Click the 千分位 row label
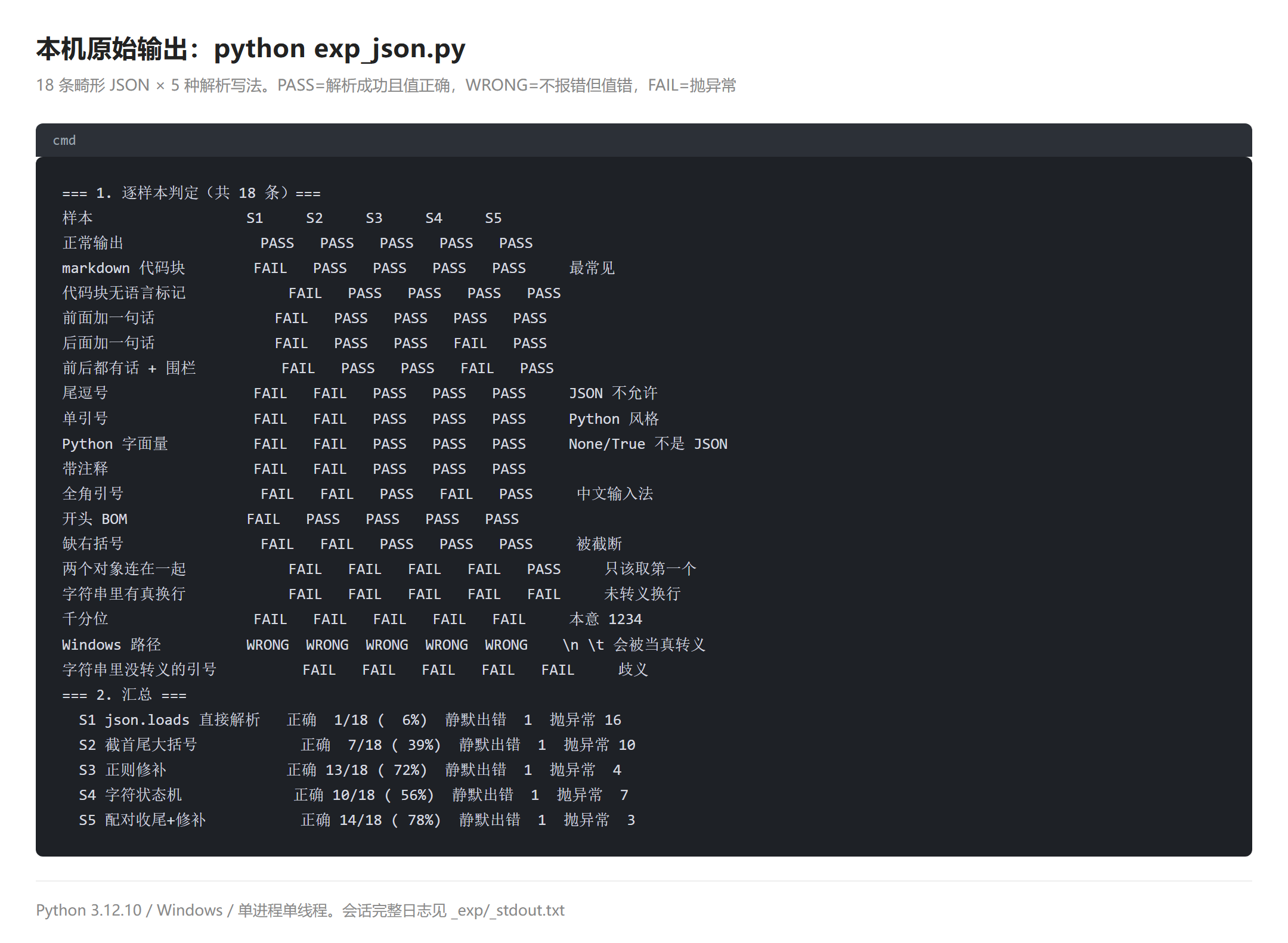 click(x=85, y=619)
